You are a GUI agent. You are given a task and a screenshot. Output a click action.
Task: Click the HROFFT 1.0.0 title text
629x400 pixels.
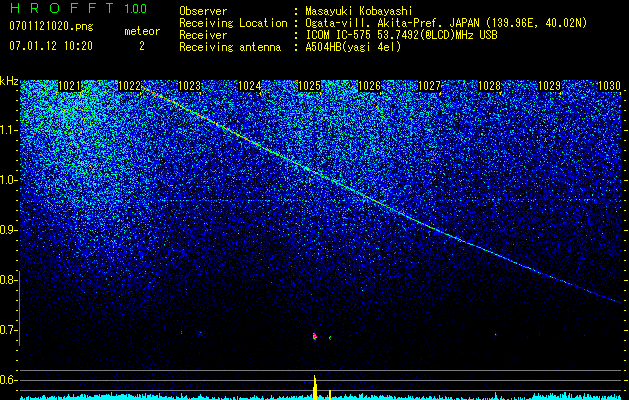coord(78,8)
